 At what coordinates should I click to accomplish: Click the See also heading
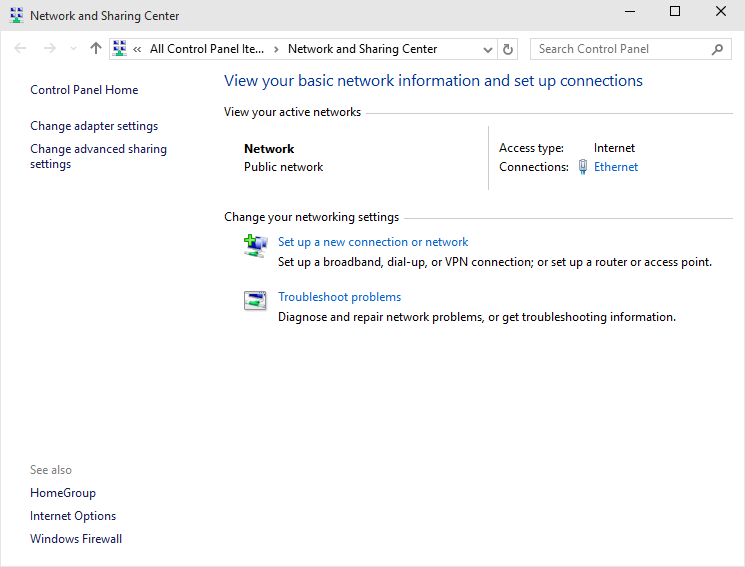tap(51, 470)
